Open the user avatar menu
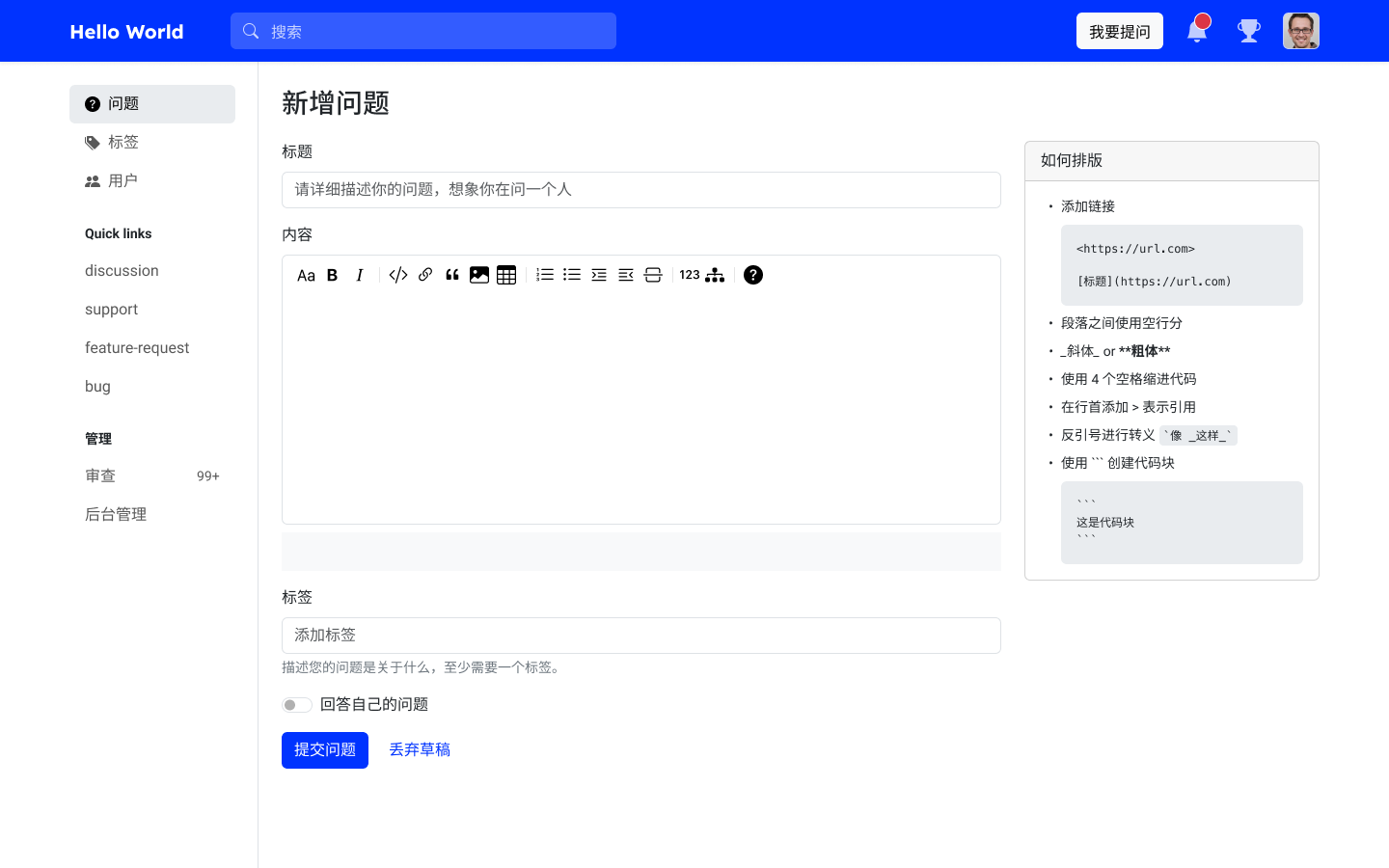1389x868 pixels. (x=1301, y=31)
